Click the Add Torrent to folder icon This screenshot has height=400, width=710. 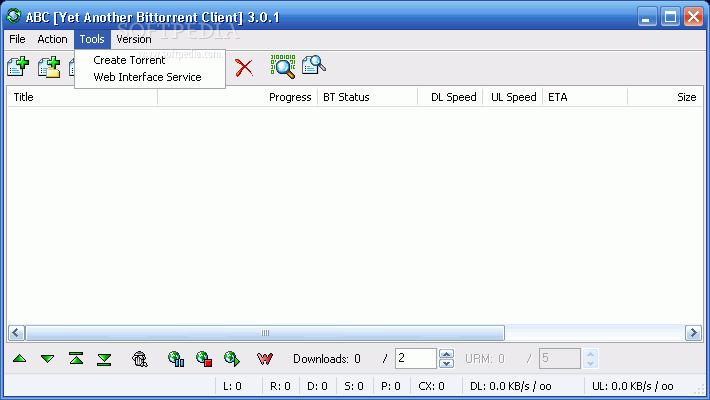click(49, 67)
